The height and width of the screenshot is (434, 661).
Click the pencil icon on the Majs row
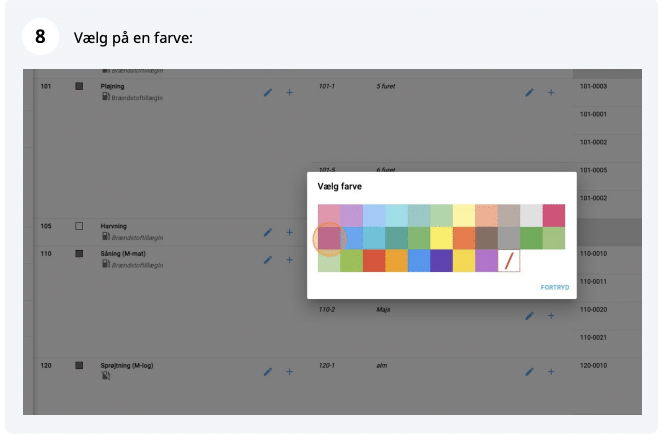click(x=529, y=316)
